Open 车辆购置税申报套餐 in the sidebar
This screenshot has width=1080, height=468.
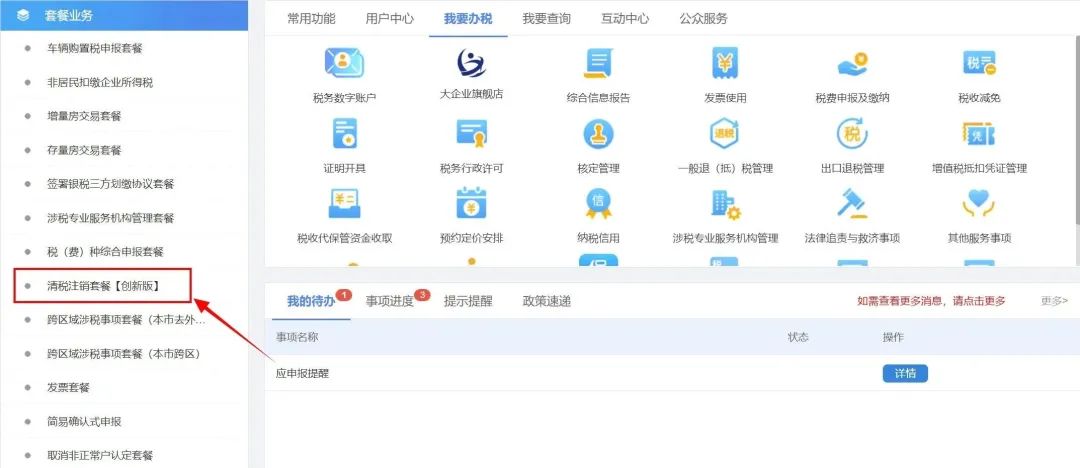pos(94,48)
